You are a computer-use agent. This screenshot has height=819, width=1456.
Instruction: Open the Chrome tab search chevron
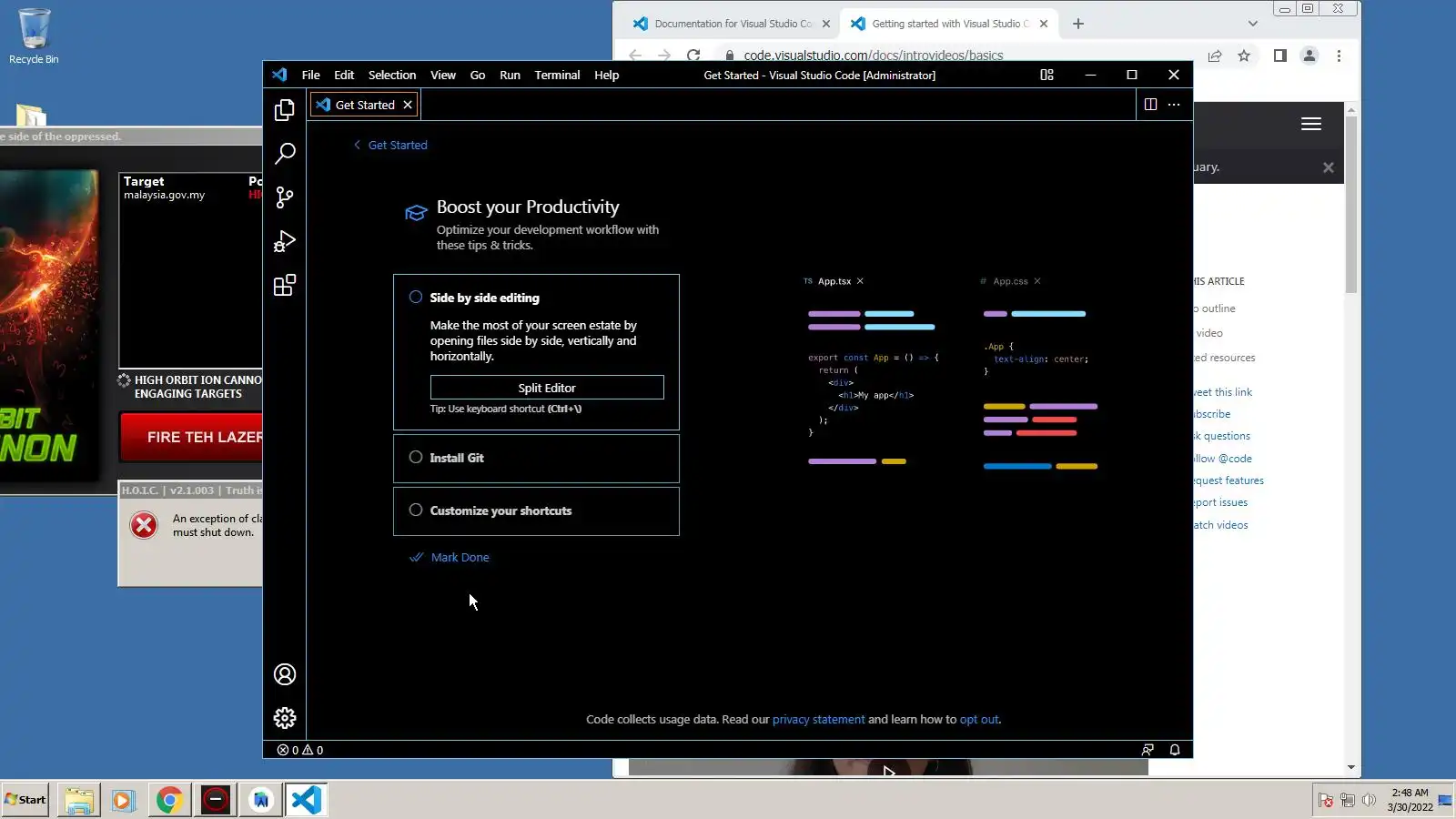click(1253, 24)
